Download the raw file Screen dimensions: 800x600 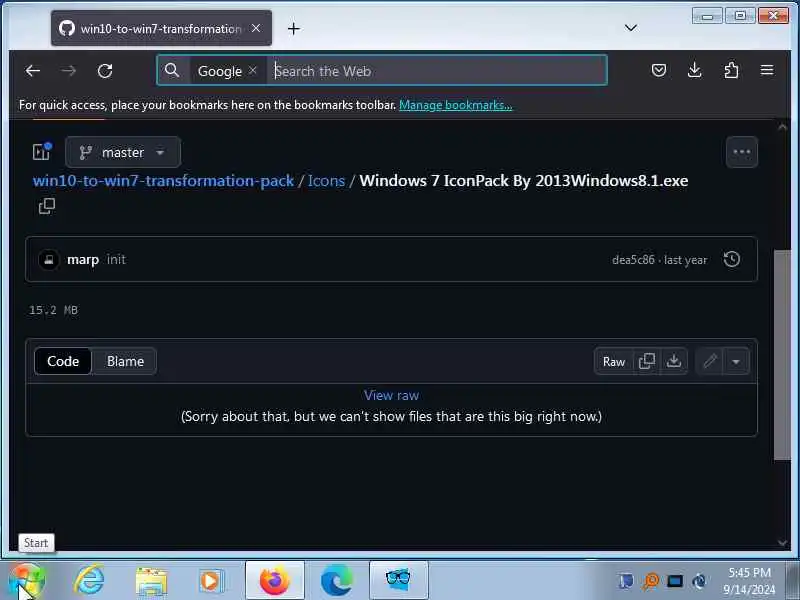tap(674, 361)
